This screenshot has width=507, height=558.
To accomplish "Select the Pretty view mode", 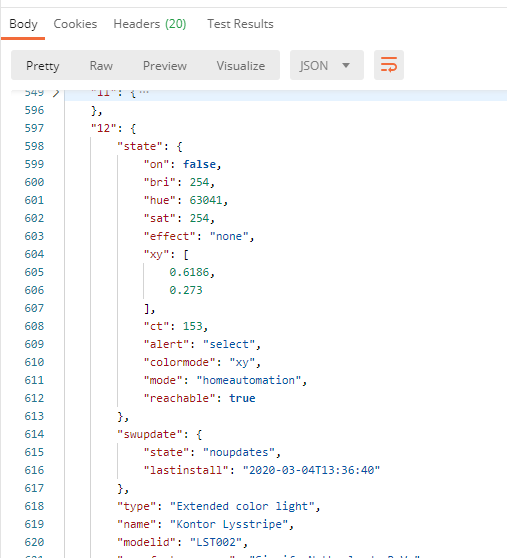I will [x=43, y=66].
